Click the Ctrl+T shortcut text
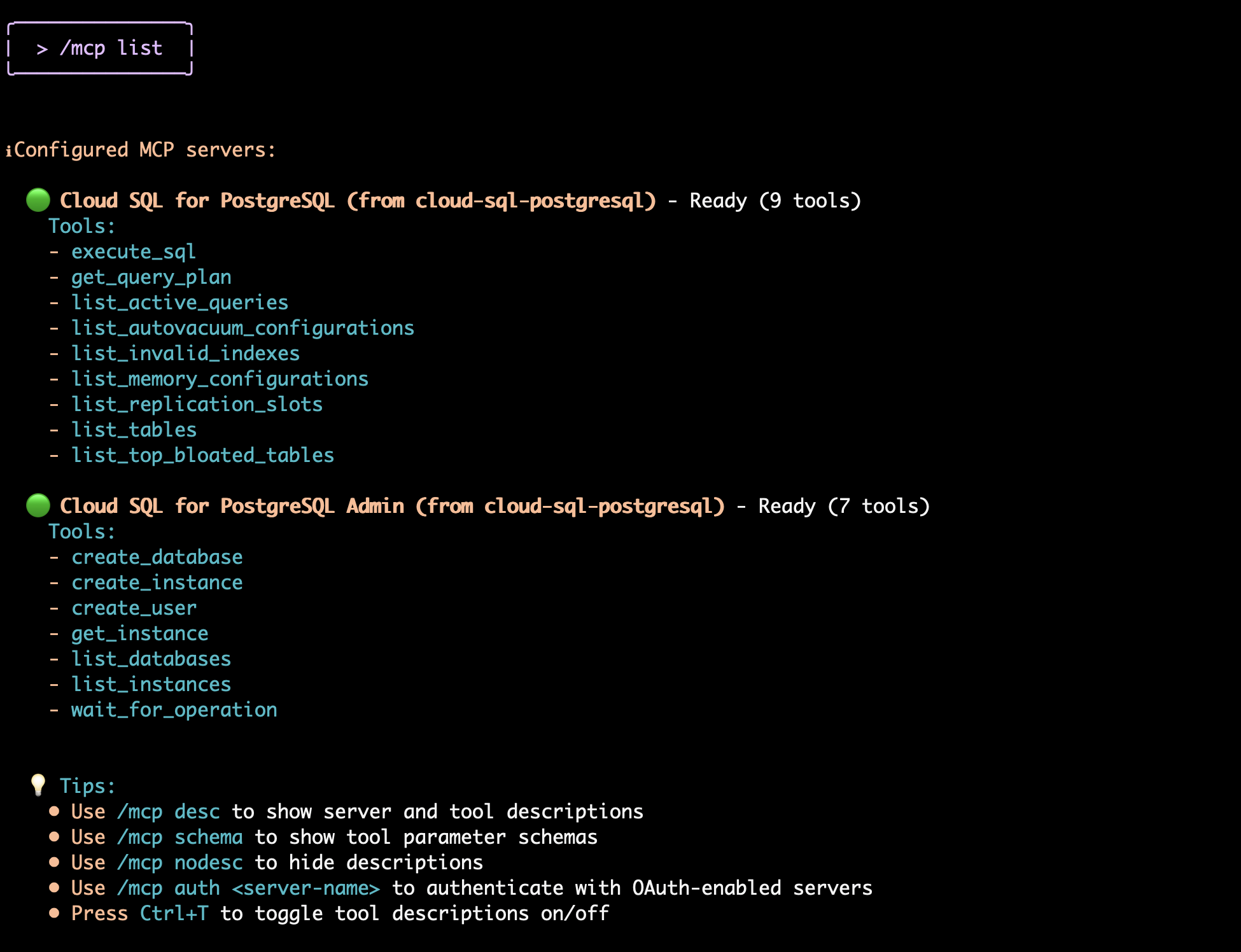Screen dimensions: 1241x952 pos(174,914)
